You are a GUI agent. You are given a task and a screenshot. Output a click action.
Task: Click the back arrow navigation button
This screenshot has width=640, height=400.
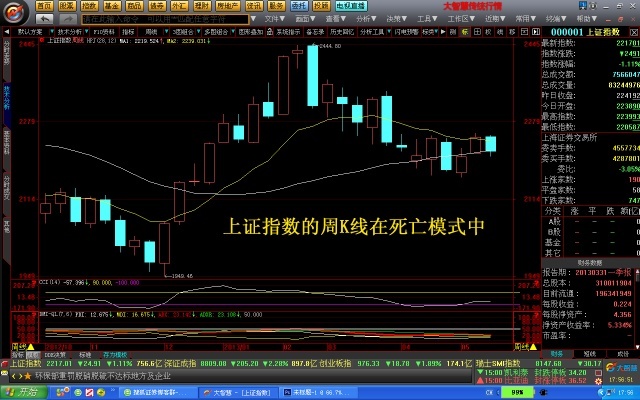point(45,19)
